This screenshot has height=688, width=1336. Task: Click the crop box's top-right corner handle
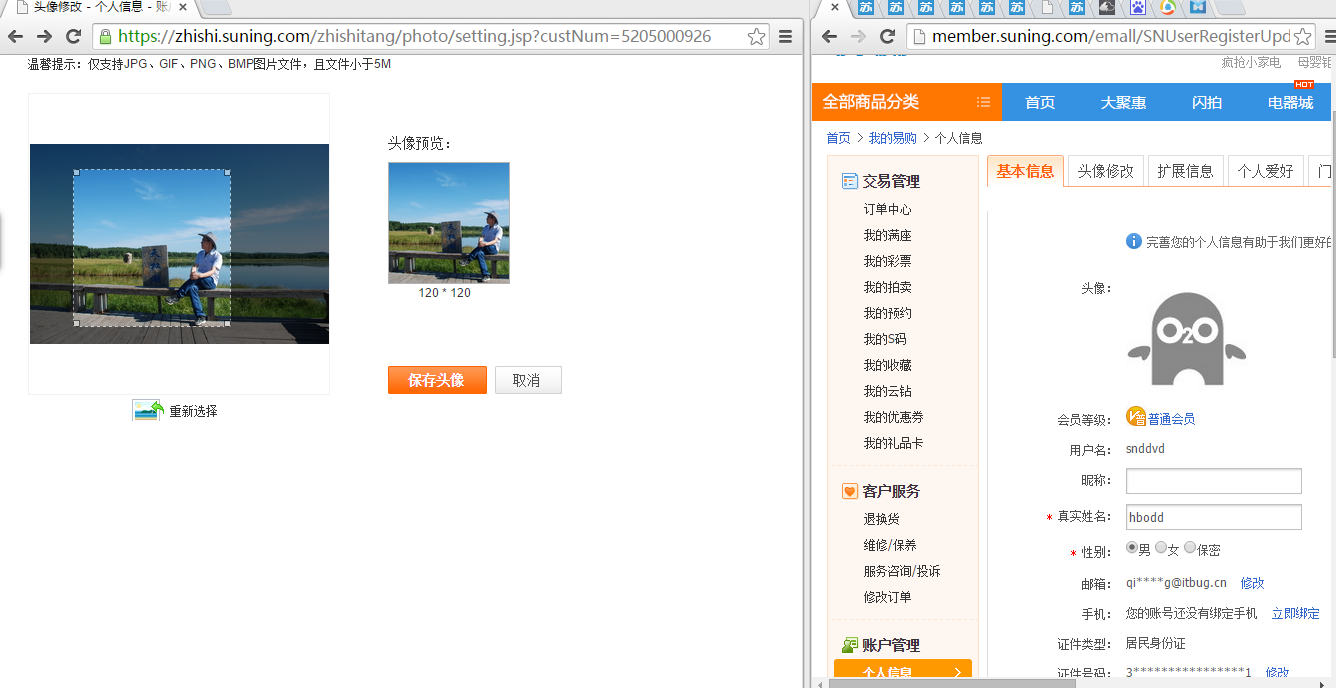click(229, 172)
